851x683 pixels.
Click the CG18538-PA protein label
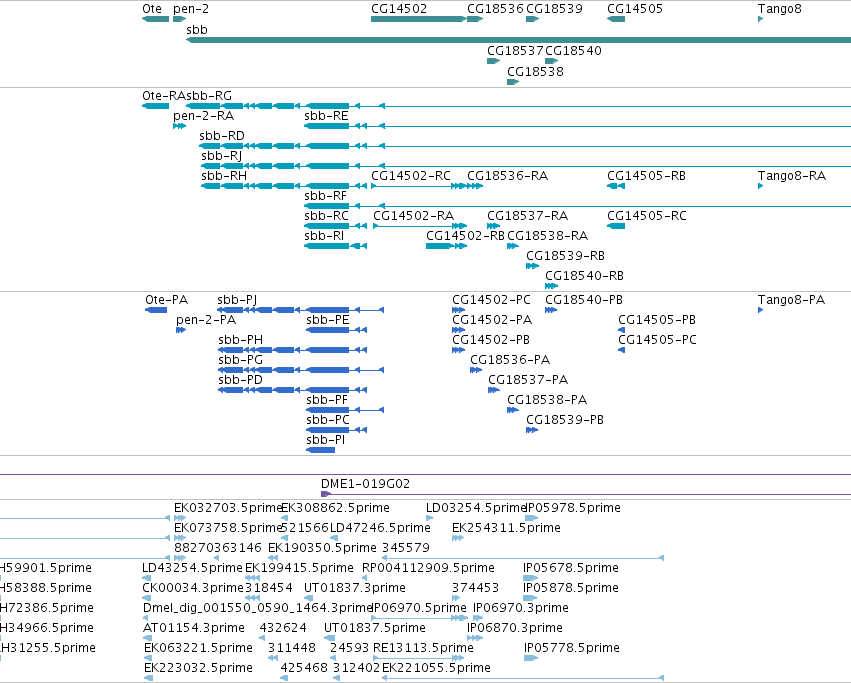point(547,400)
